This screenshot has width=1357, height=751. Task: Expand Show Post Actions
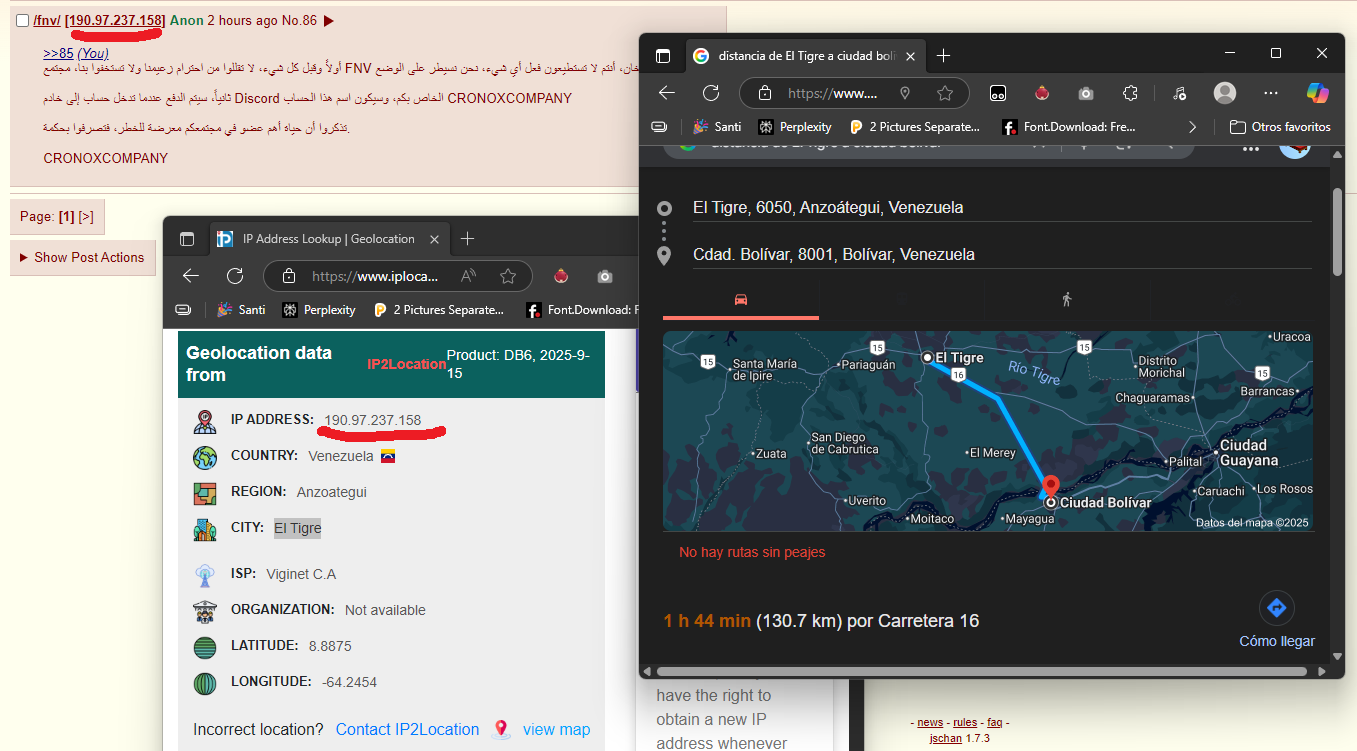[x=81, y=257]
